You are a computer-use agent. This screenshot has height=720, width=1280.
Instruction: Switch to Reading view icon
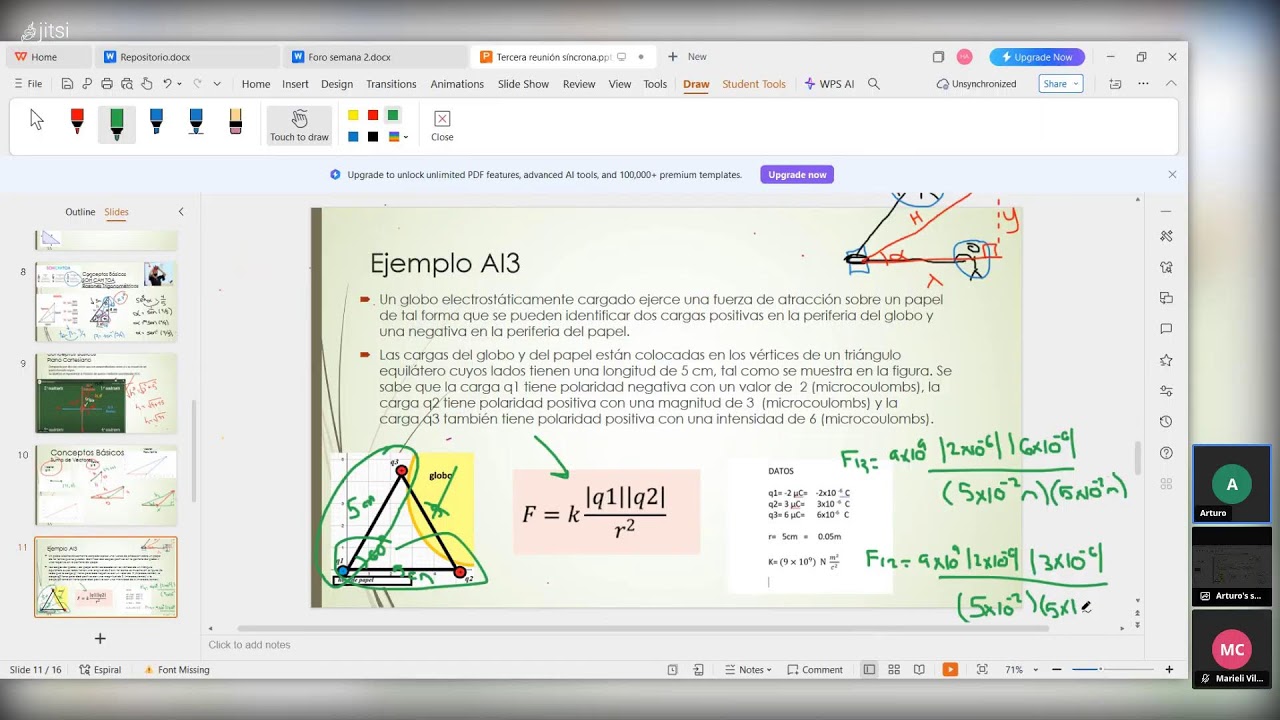[919, 670]
